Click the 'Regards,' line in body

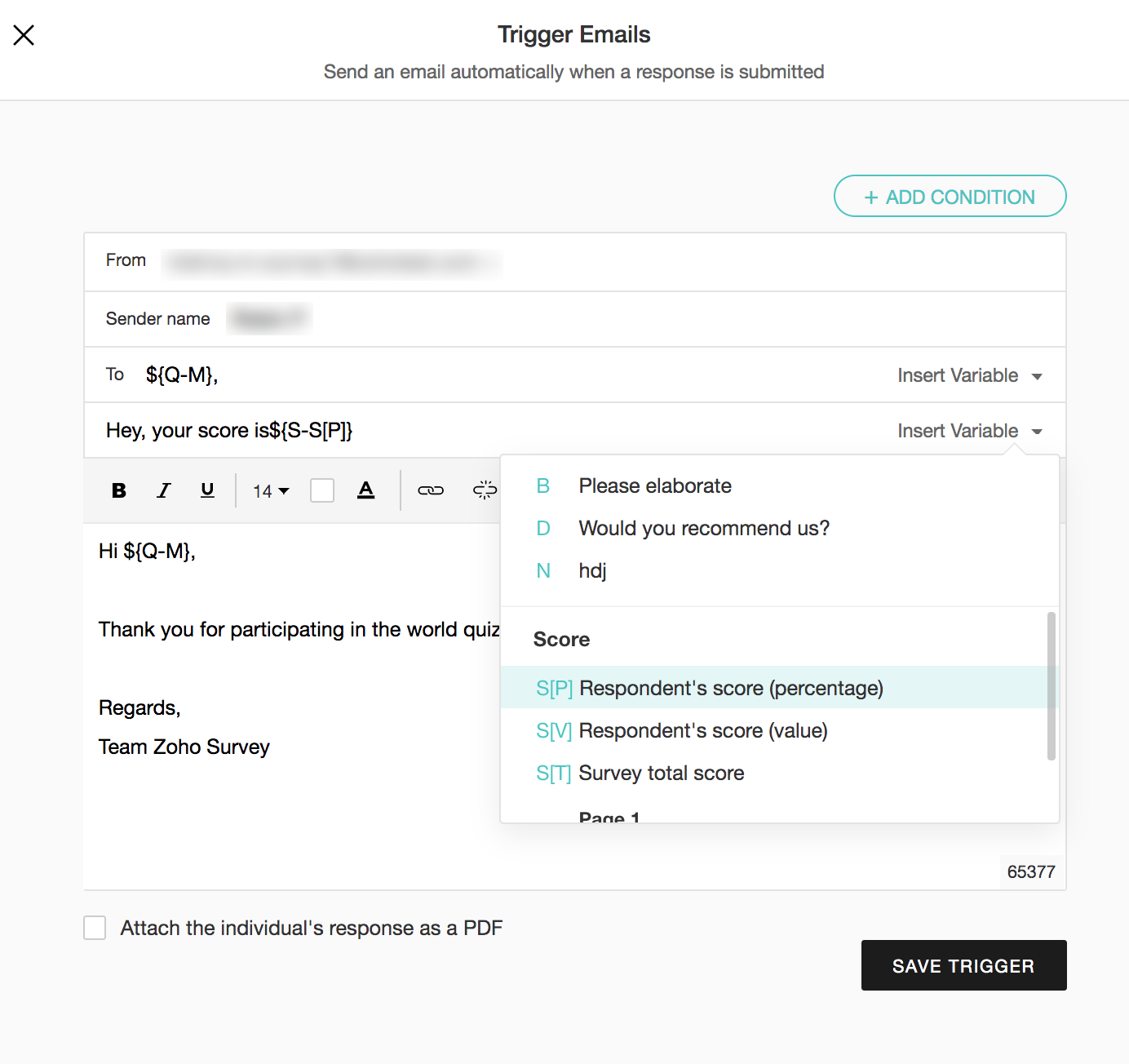[139, 707]
